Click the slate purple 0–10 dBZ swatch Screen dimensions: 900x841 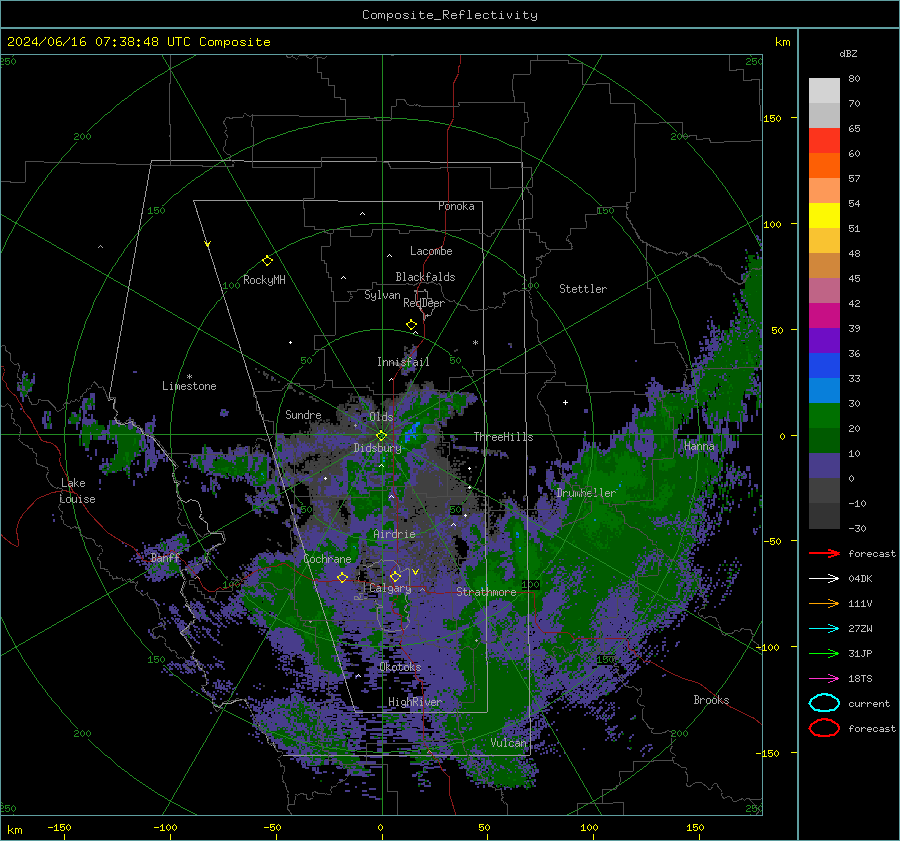pyautogui.click(x=824, y=466)
